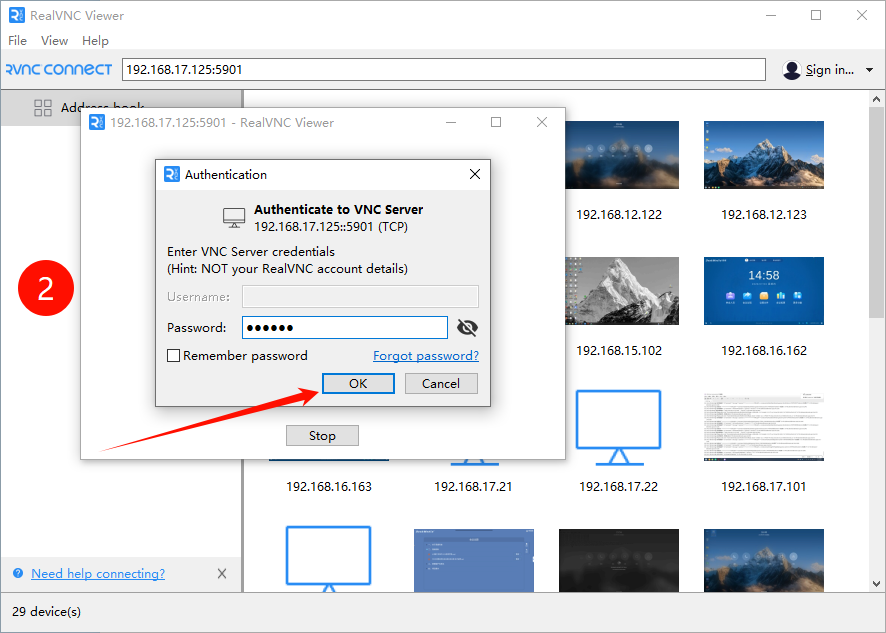
Task: Expand the Sign in dropdown arrow
Action: [869, 70]
